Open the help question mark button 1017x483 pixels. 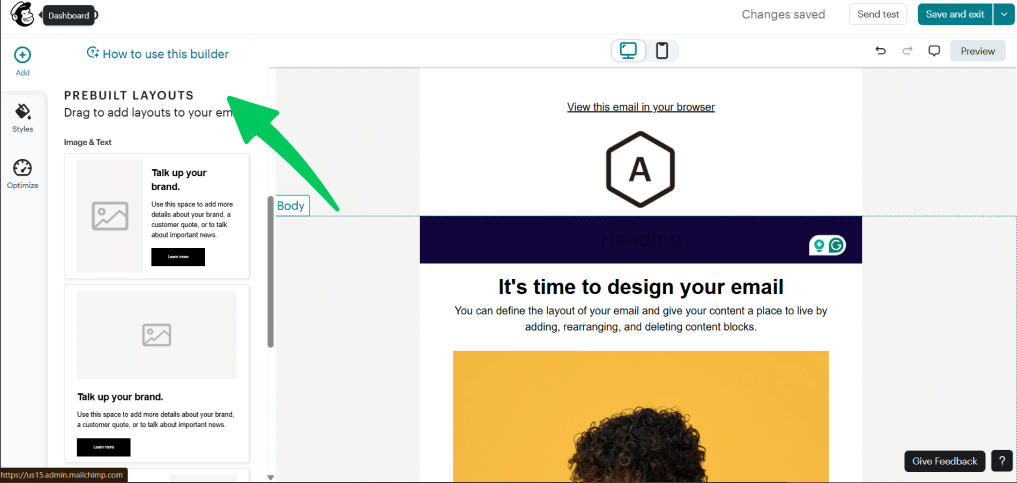pyautogui.click(x=1001, y=462)
